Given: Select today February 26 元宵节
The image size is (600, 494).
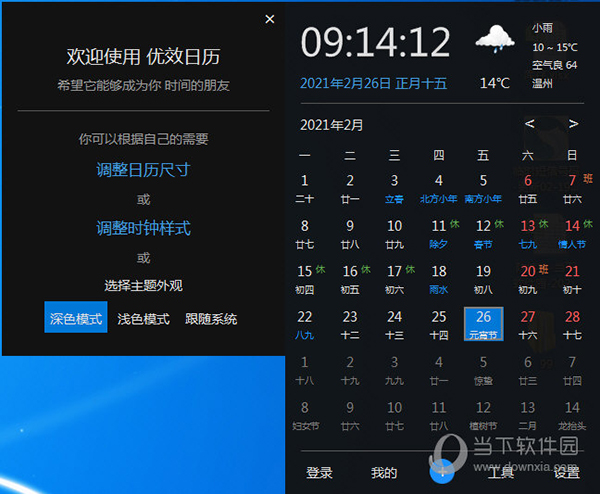Looking at the screenshot, I should (483, 324).
